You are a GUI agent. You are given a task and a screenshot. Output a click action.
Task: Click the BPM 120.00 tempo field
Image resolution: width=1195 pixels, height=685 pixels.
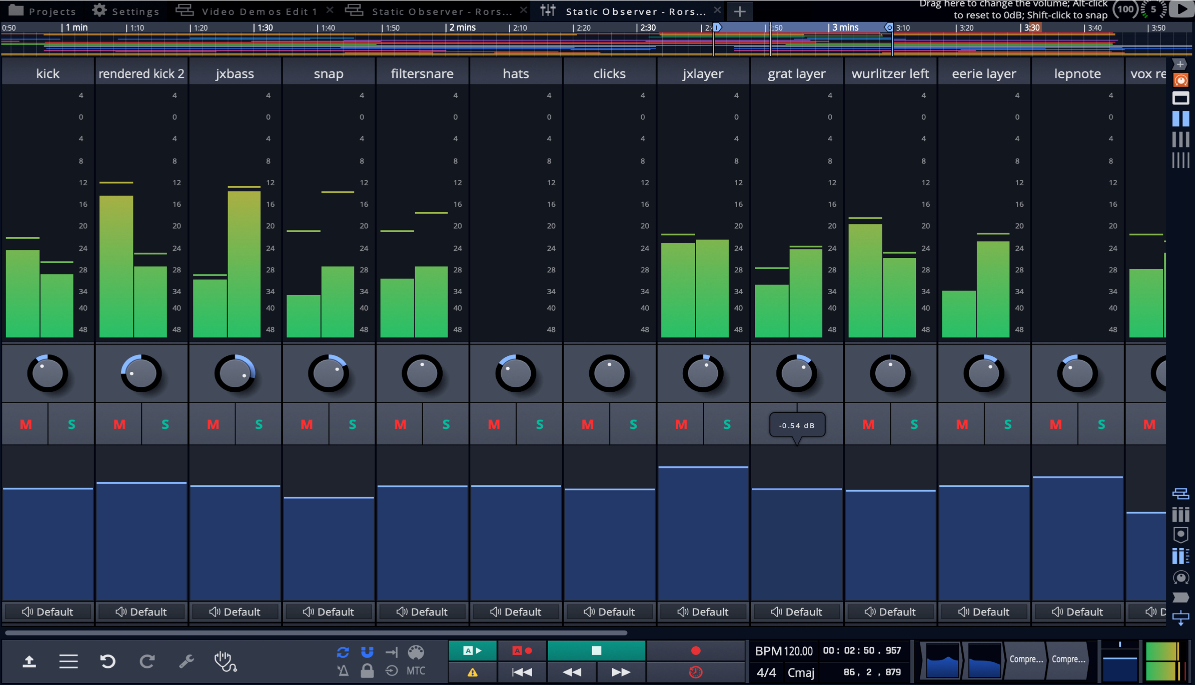pyautogui.click(x=784, y=651)
